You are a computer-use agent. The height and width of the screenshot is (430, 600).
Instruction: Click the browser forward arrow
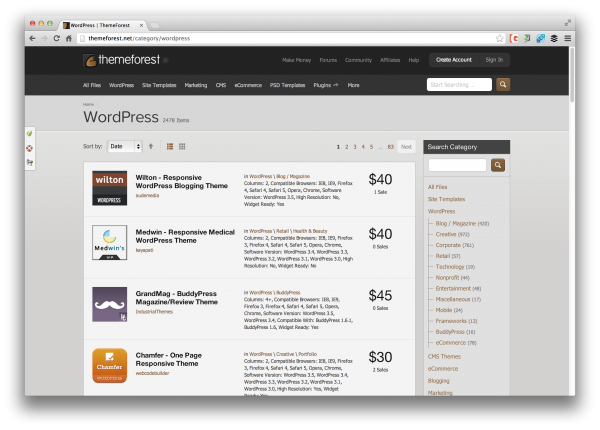click(44, 38)
